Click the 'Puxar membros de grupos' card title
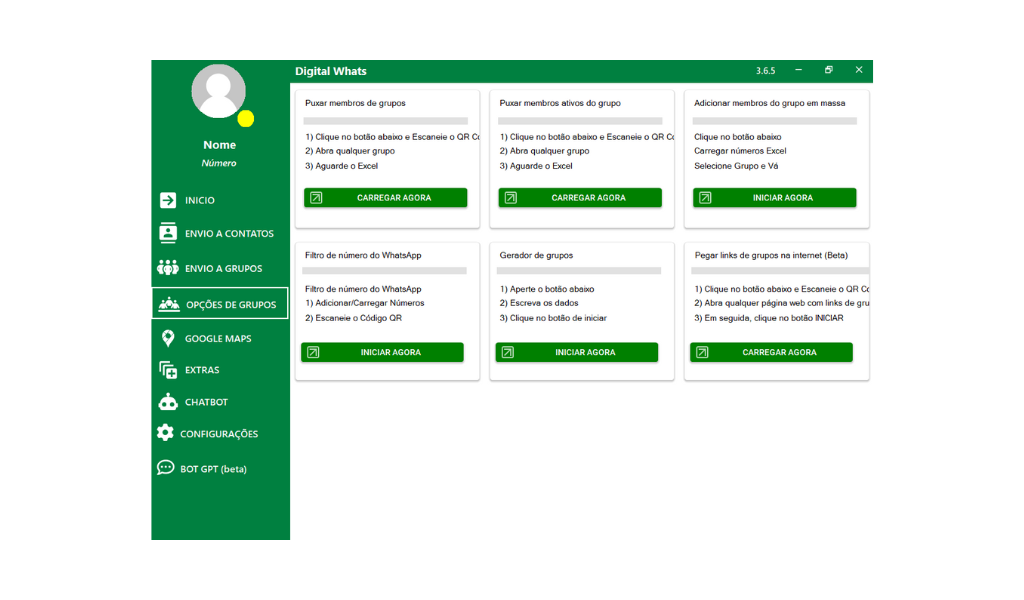 355,103
